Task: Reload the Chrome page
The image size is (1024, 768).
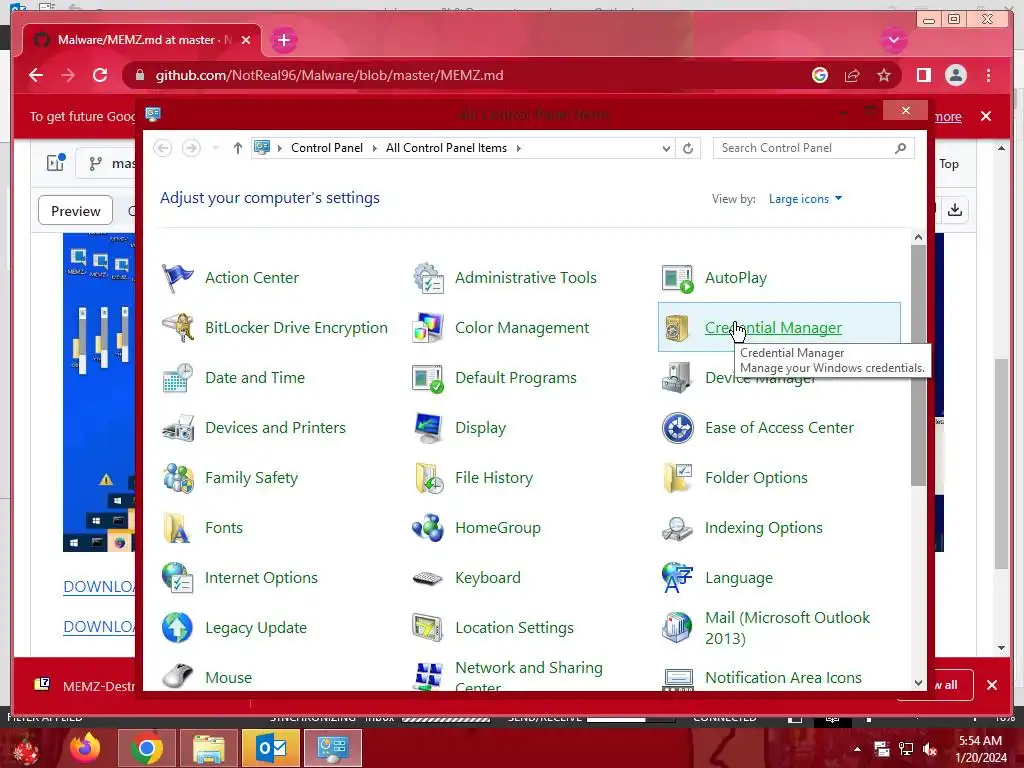Action: 100,75
